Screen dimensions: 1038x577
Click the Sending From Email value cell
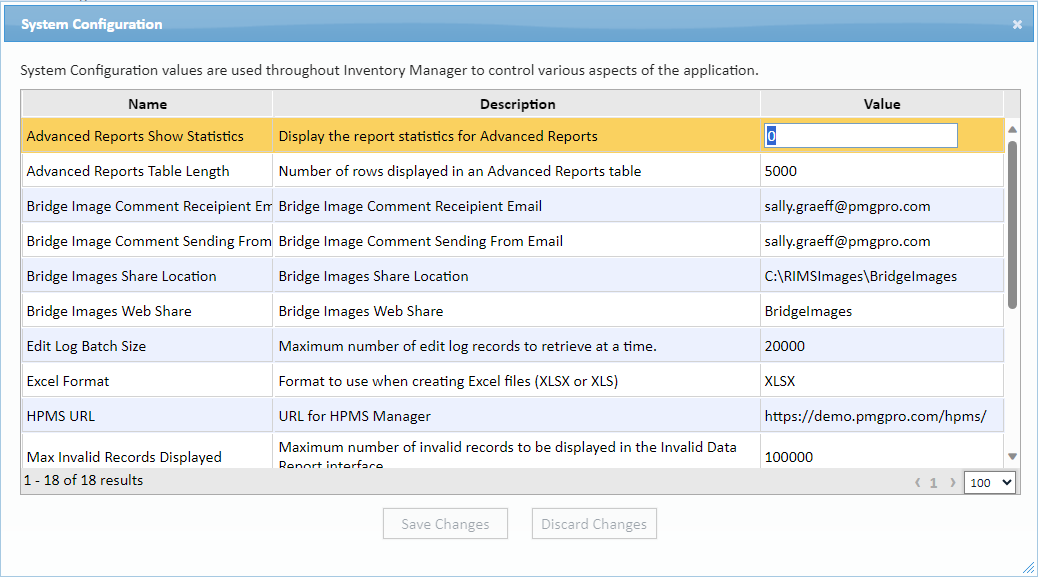882,241
